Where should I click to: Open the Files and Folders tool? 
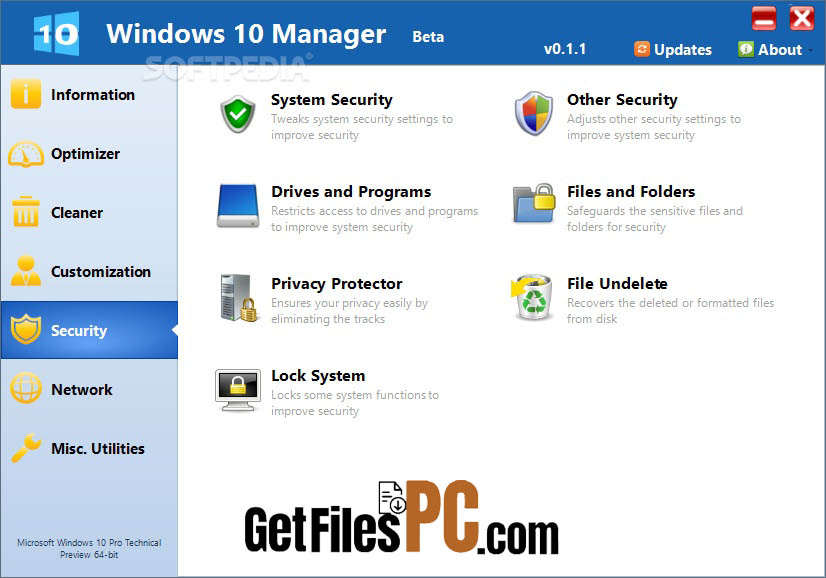coord(631,192)
